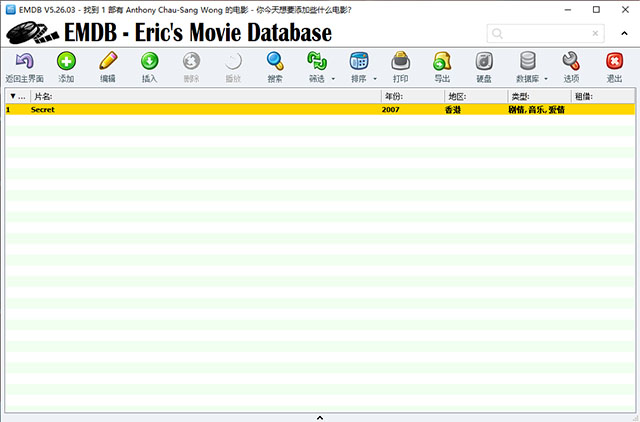The width and height of the screenshot is (640, 422).
Task: Click the EMDB title bar app icon
Action: tap(11, 9)
